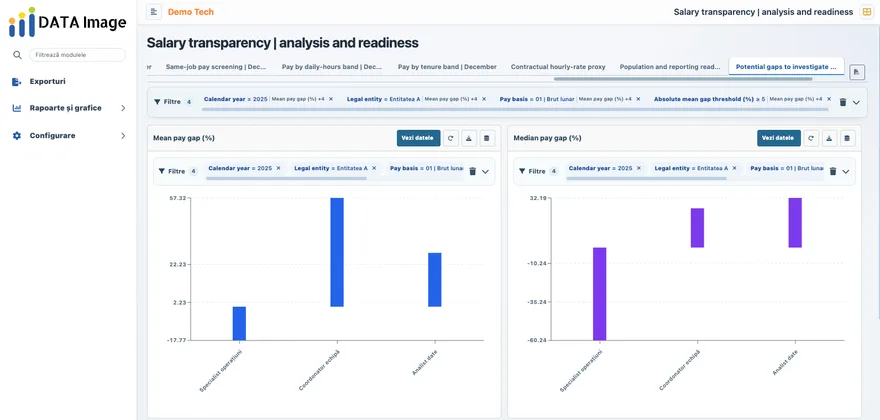This screenshot has height=420, width=880.
Task: Remove Legal entity filter from top filter bar
Action: tap(483, 99)
